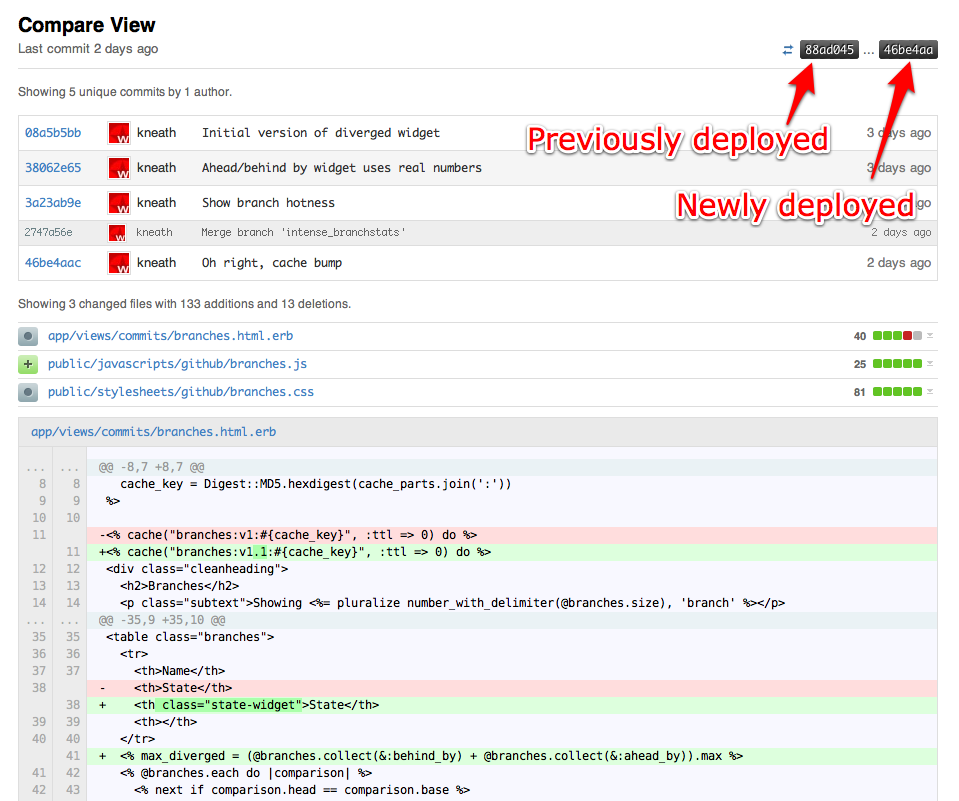Click 'Showing 3 changed files' summary text
959x801 pixels.
[184, 304]
